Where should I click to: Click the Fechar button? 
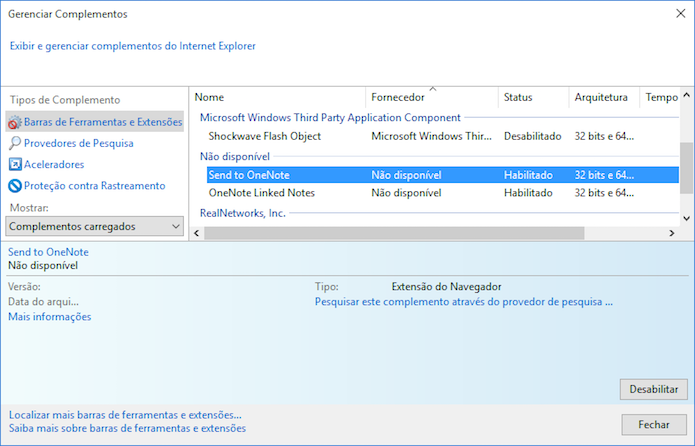[654, 425]
